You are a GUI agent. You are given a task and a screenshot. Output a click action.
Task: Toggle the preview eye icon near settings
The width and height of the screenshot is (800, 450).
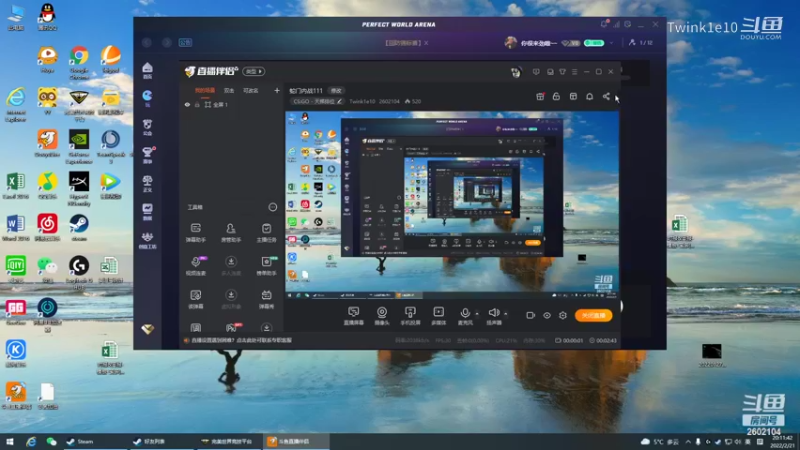(546, 315)
